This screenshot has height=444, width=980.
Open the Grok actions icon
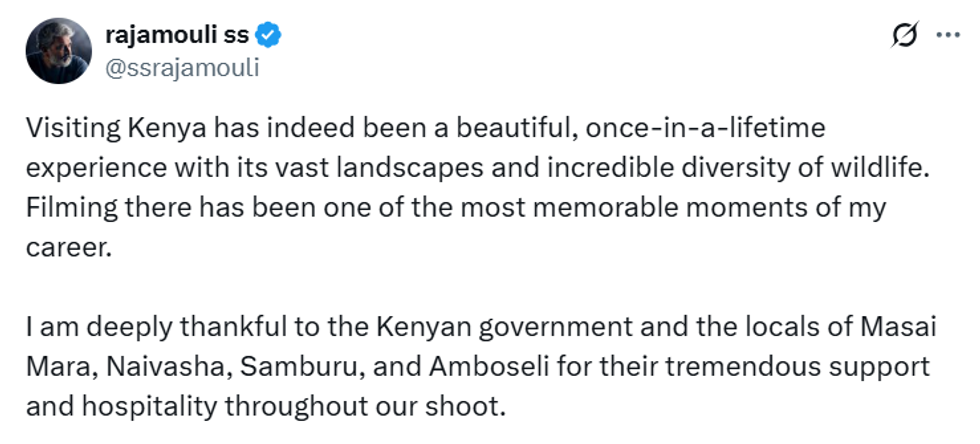point(904,36)
